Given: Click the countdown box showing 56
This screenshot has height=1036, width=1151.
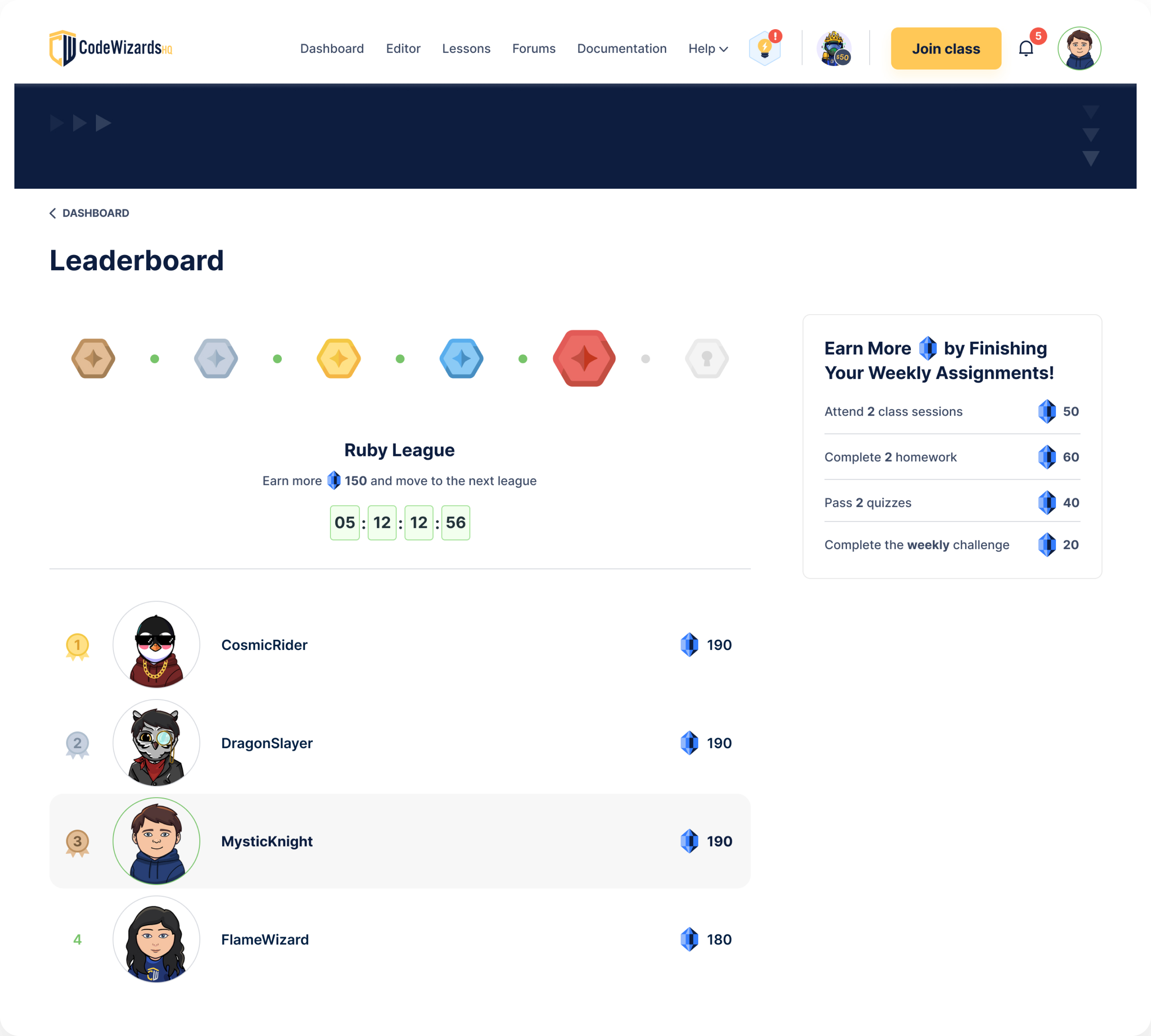Looking at the screenshot, I should click(455, 522).
